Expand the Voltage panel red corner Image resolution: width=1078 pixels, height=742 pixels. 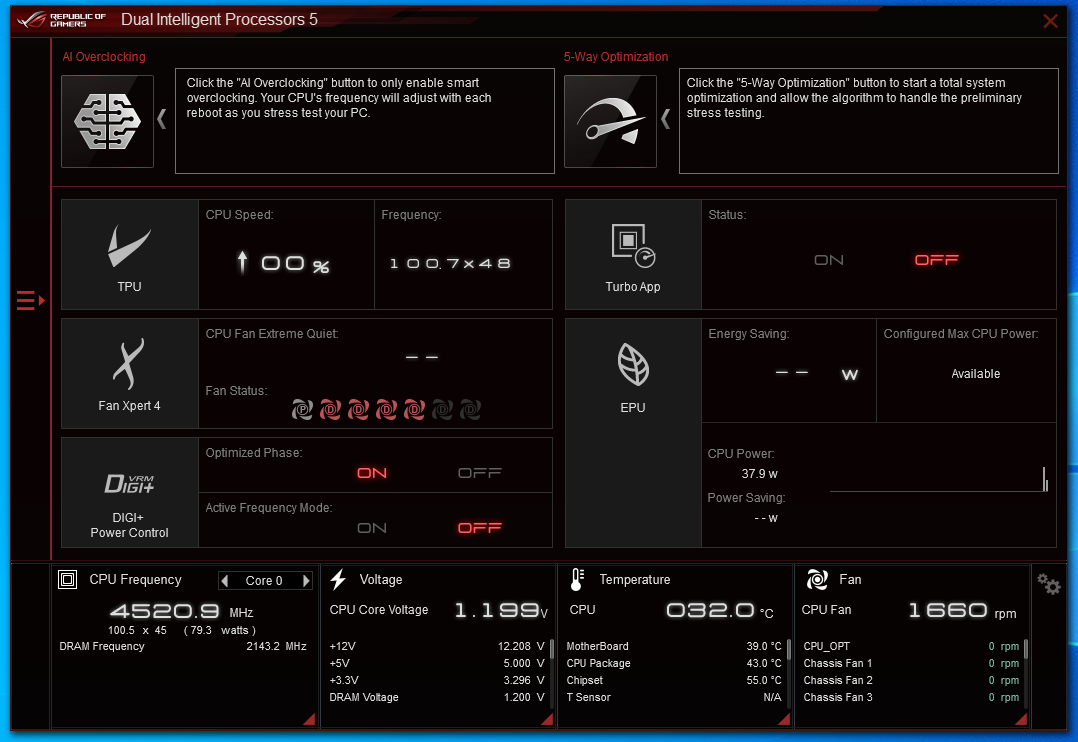click(x=547, y=719)
